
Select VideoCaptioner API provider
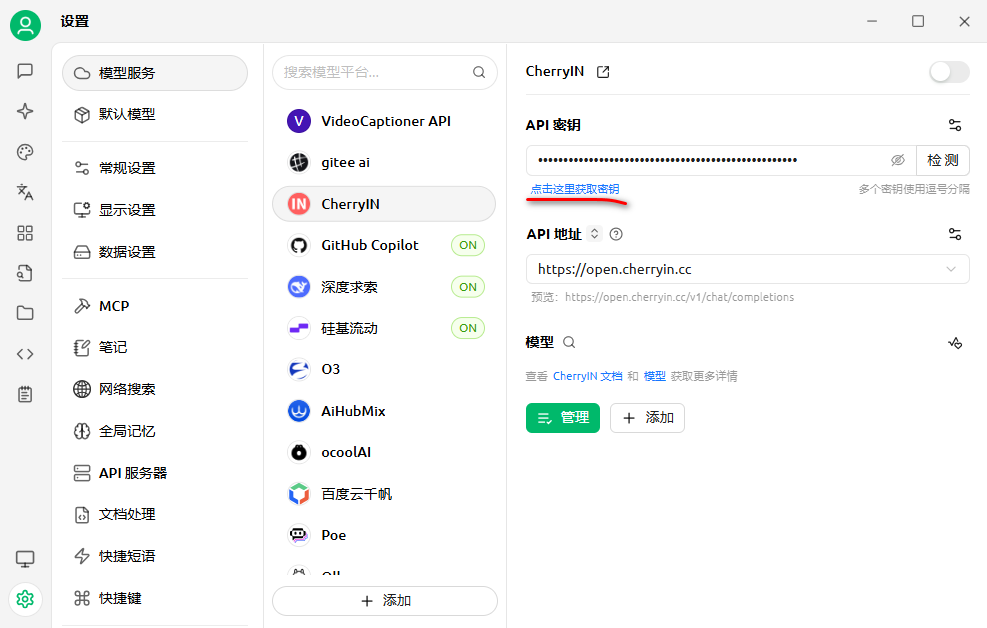click(x=384, y=121)
